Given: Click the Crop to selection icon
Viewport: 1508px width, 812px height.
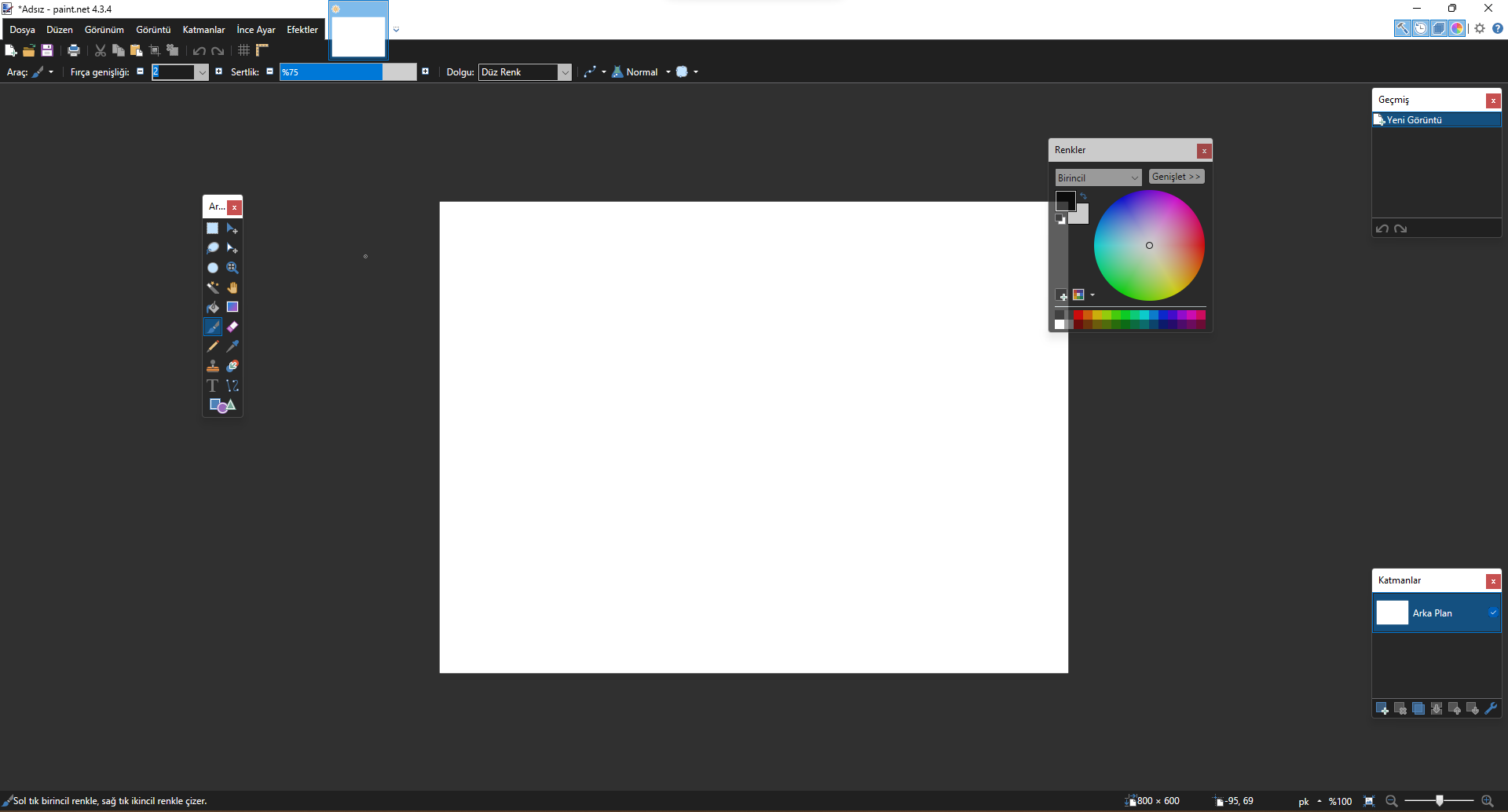Looking at the screenshot, I should 155,50.
